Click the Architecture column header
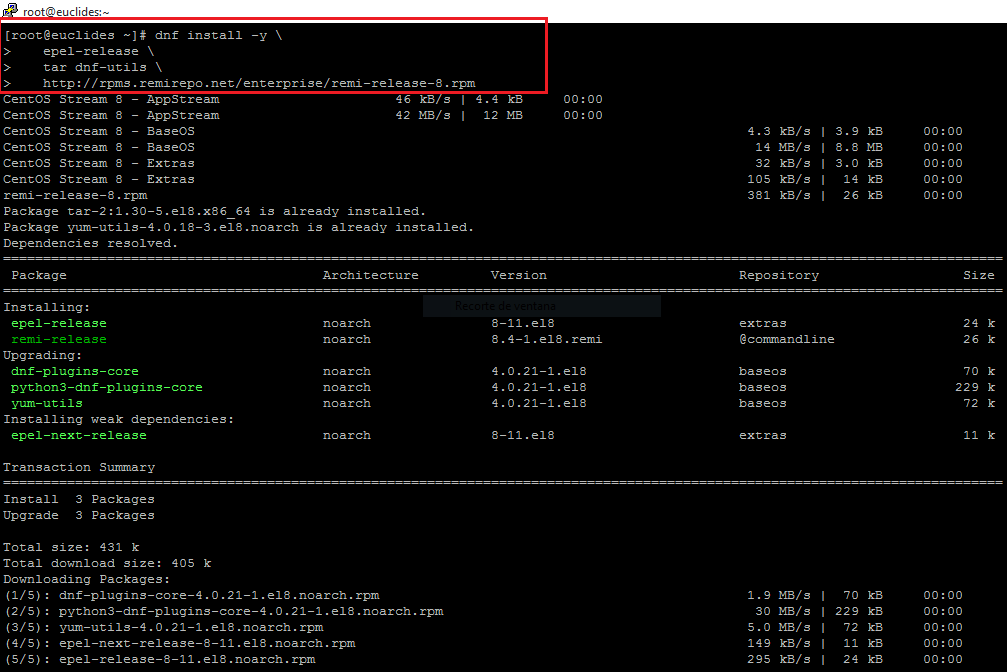The width and height of the screenshot is (1007, 672). click(370, 275)
